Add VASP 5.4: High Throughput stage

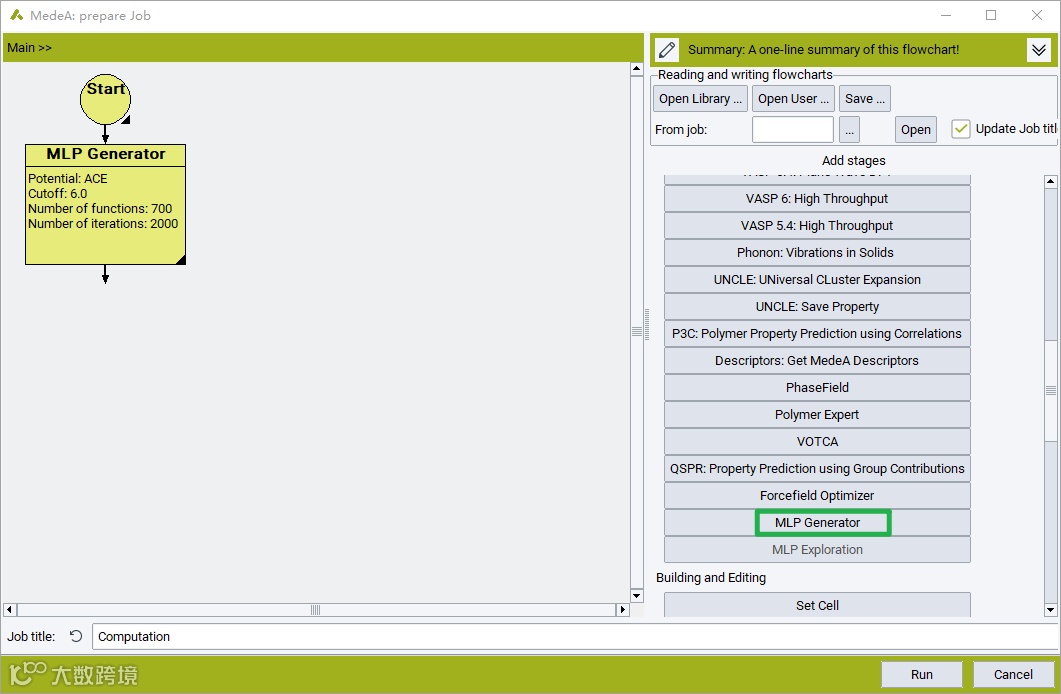click(x=817, y=226)
